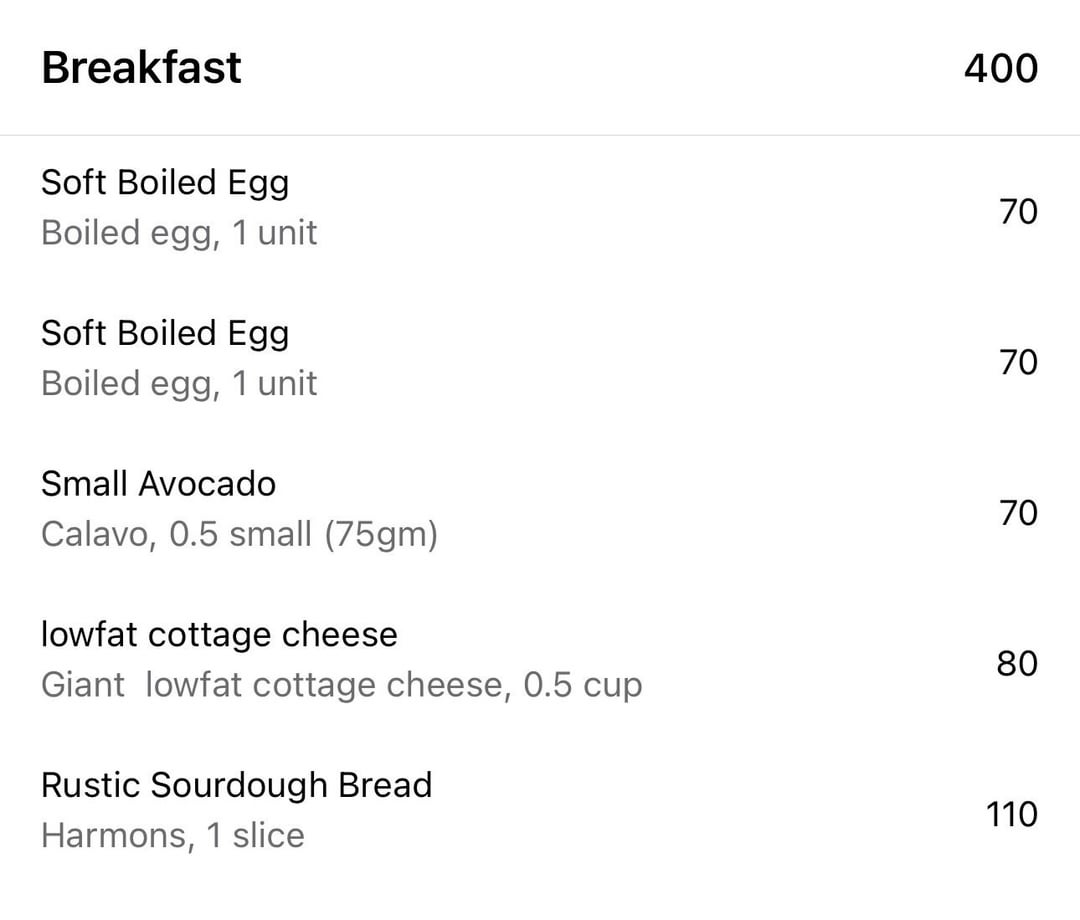Select the 'Giant lowfat cottage cheese, 0.5 cup' detail

[342, 685]
